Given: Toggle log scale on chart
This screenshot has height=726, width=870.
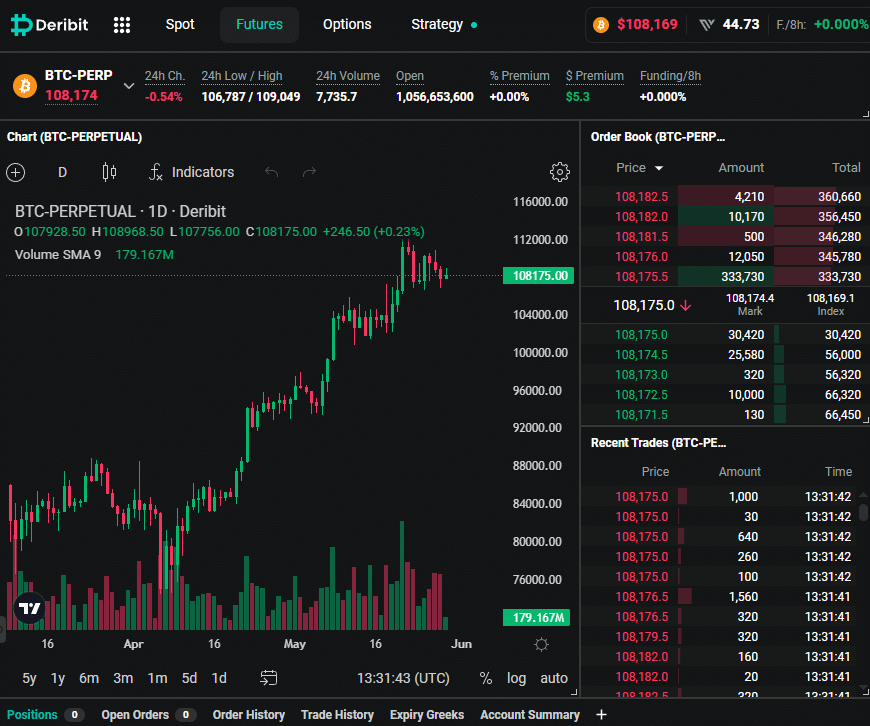Looking at the screenshot, I should pyautogui.click(x=516, y=678).
